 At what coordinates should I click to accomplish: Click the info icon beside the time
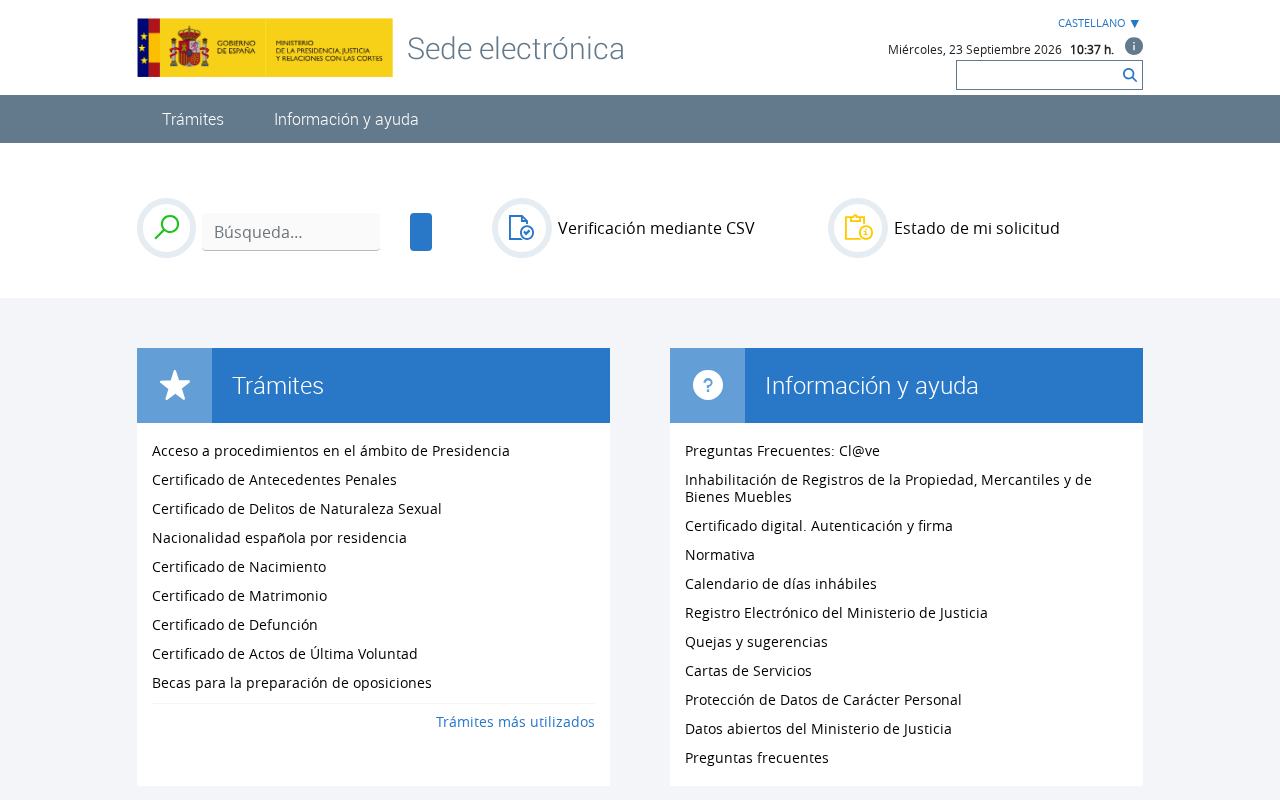1134,46
